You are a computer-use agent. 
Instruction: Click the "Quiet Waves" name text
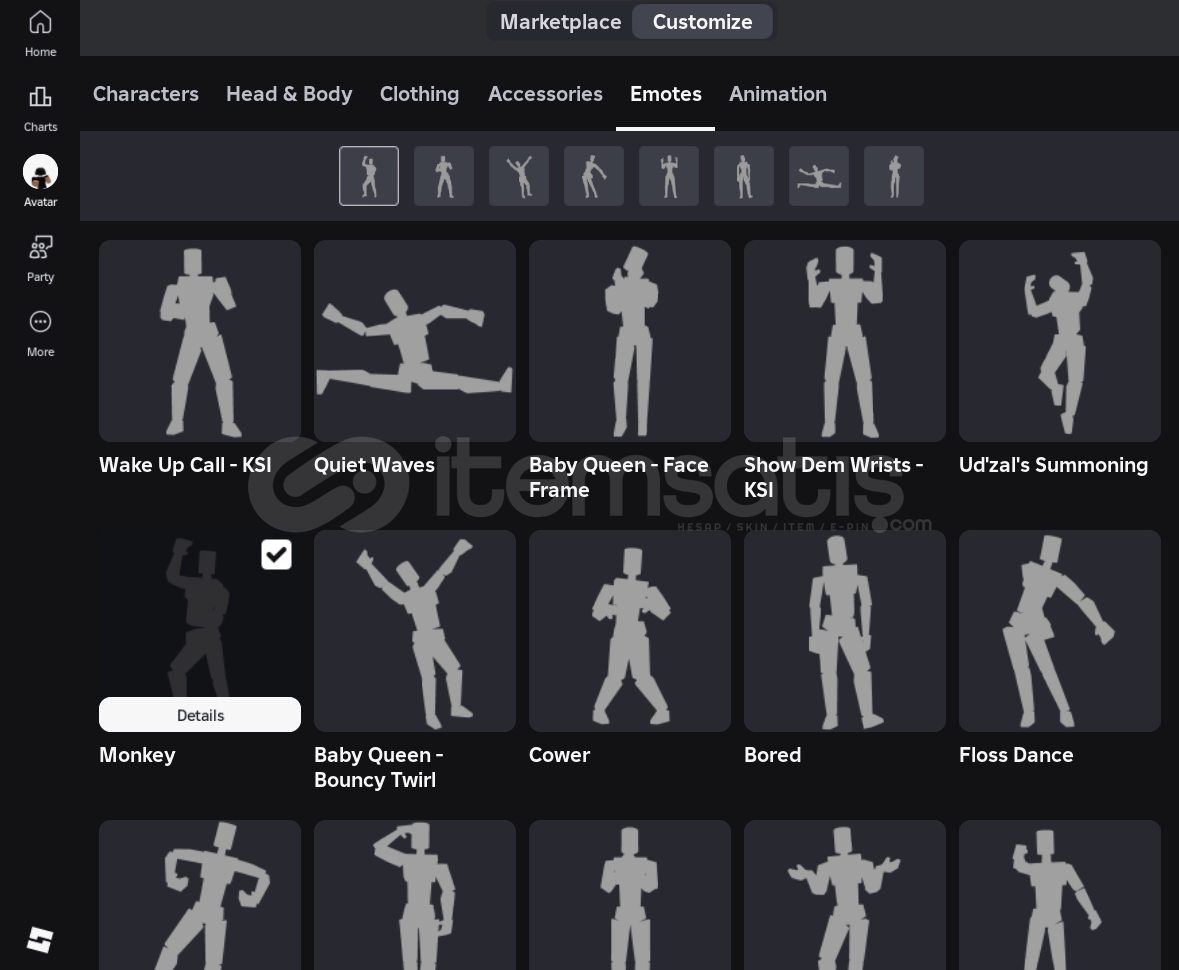pyautogui.click(x=374, y=465)
